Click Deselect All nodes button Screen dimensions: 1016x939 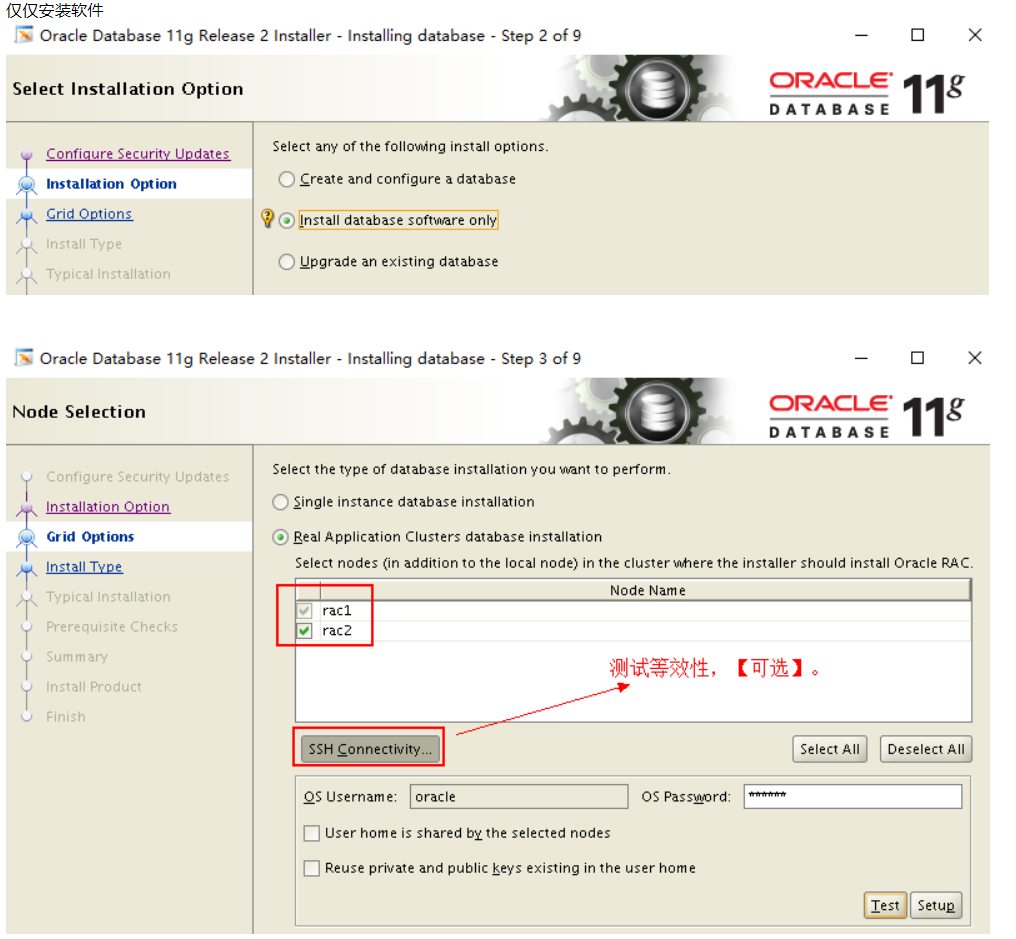coord(926,749)
